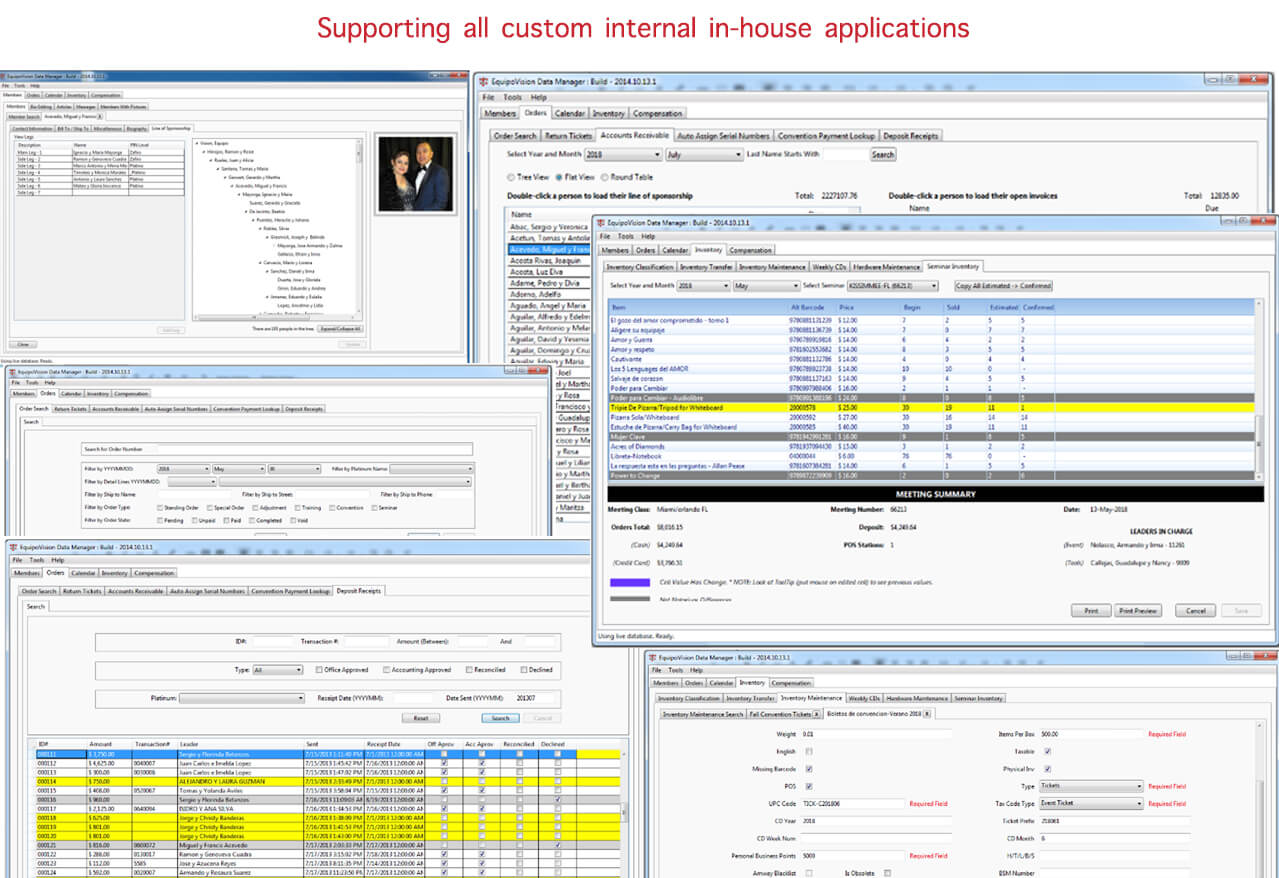This screenshot has width=1279, height=878.
Task: Uncheck the Taxable checkbox
Action: 1047,751
